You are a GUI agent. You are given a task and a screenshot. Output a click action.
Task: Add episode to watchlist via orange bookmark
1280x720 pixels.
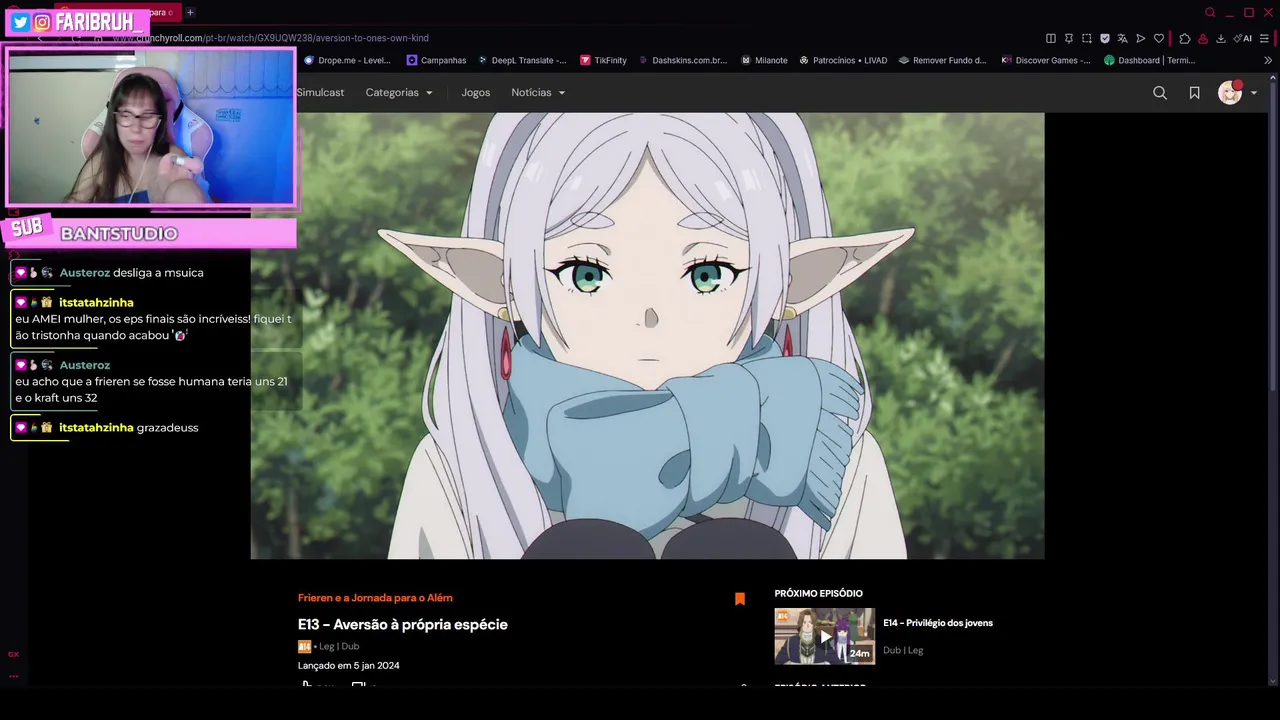tap(740, 599)
